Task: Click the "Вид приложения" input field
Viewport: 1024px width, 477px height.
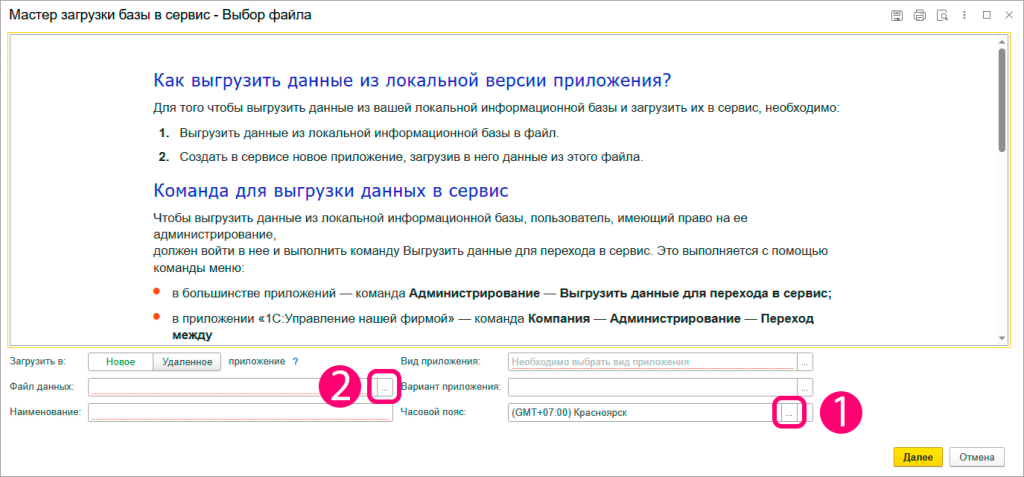Action: [652, 361]
